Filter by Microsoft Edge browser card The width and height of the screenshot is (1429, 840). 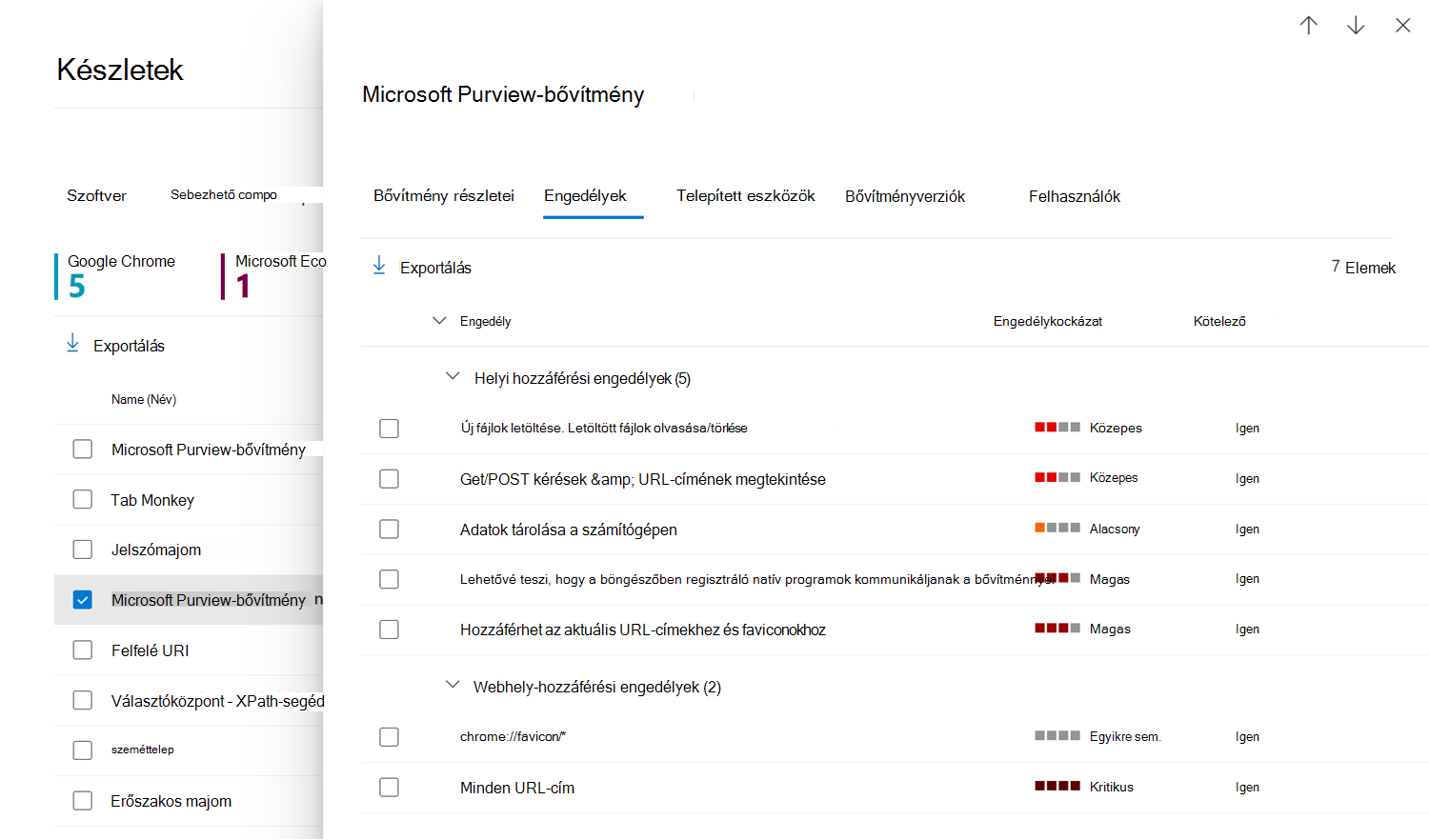pos(274,276)
